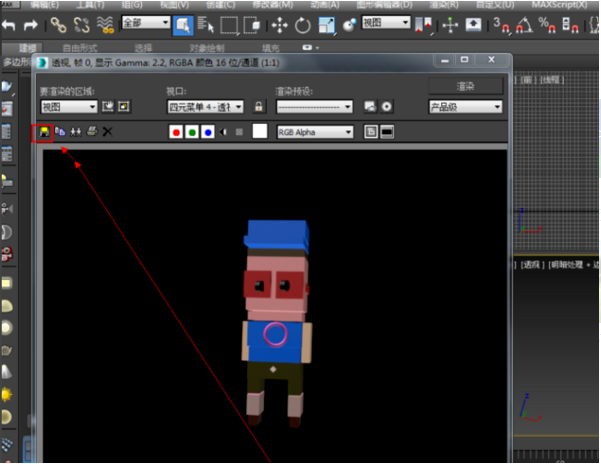Screen dimensions: 601x464
Task: Activate the Select and Rotate tool
Action: 302,26
